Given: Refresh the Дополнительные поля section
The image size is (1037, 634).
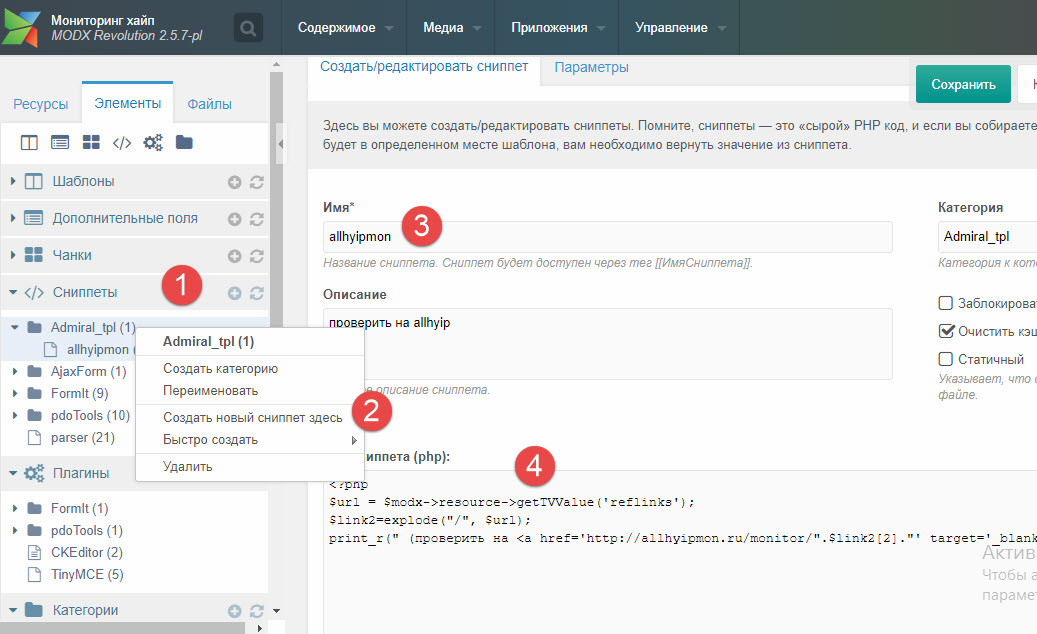Looking at the screenshot, I should [x=257, y=219].
